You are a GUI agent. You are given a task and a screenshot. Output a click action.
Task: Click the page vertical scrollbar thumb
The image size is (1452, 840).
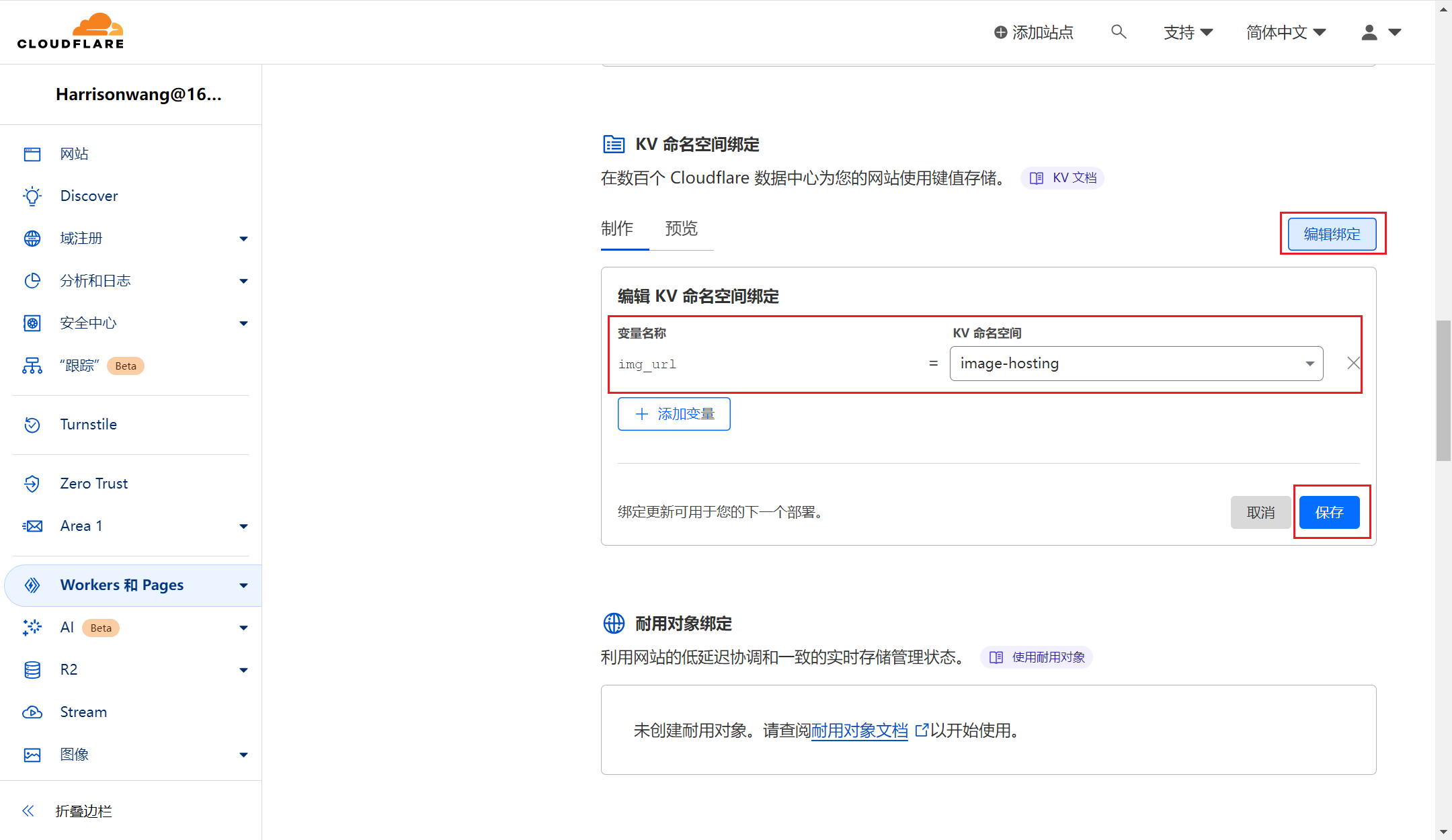[x=1443, y=390]
